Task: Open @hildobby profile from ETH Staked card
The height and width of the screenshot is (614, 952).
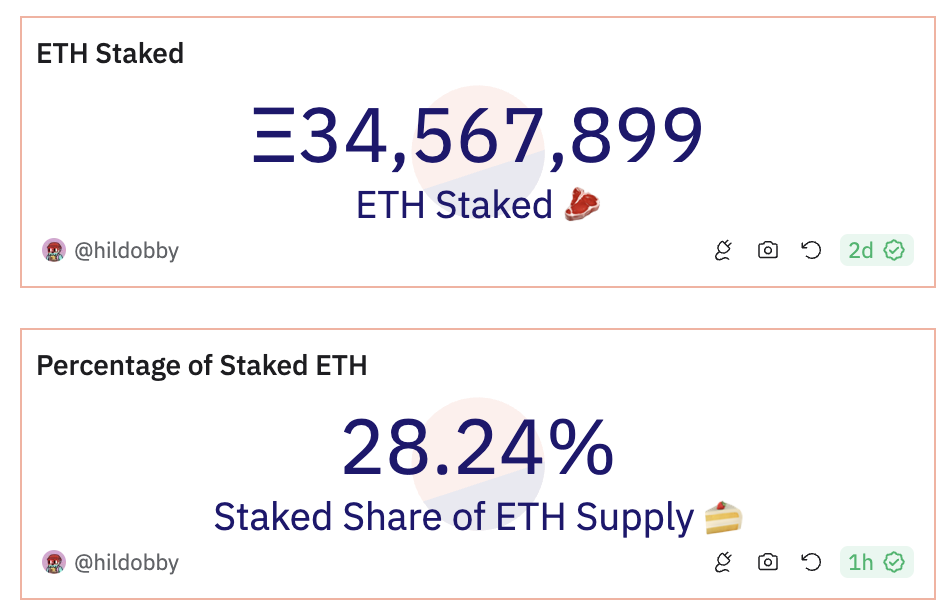Action: (x=125, y=251)
